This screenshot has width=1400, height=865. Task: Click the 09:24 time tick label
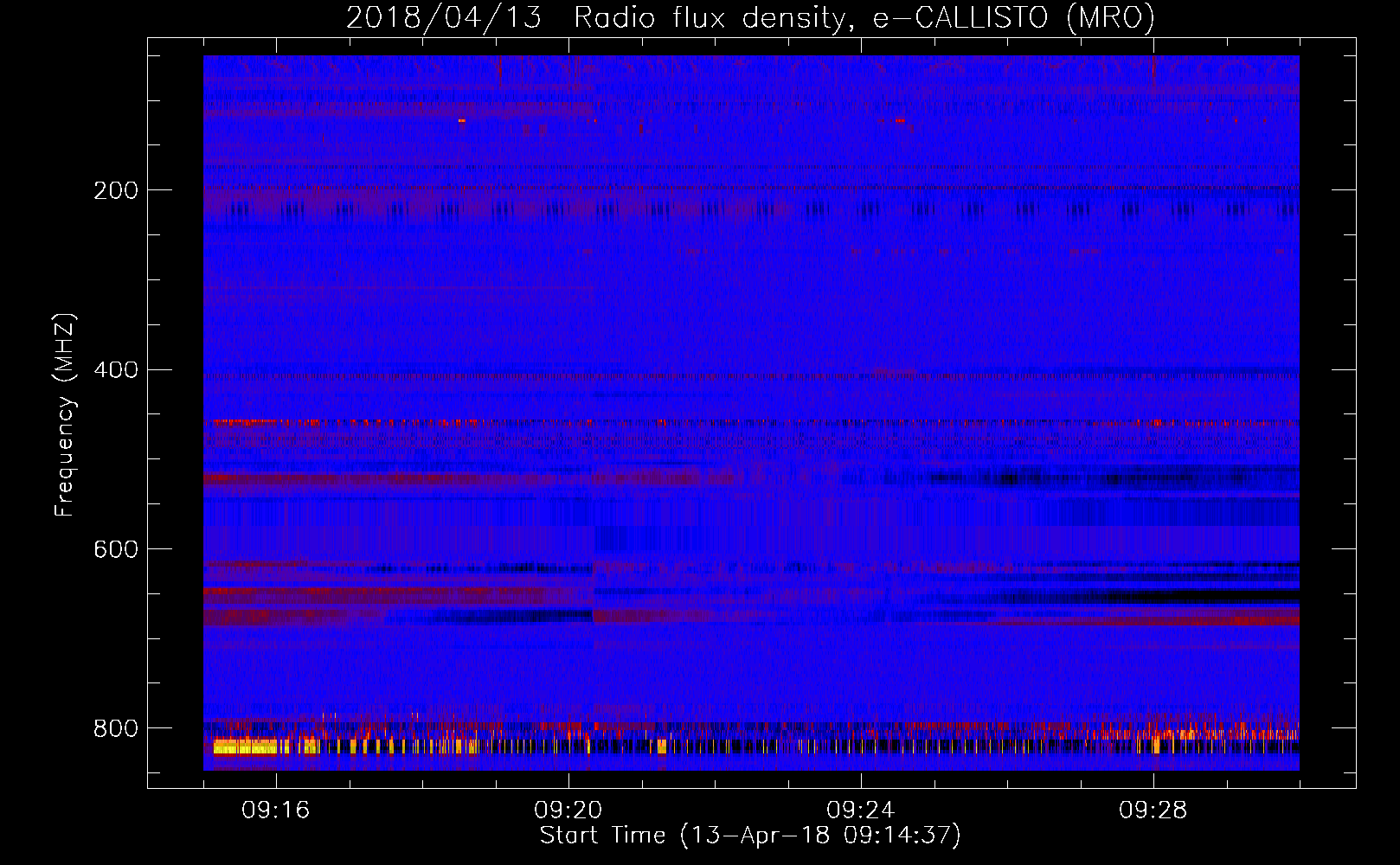pyautogui.click(x=861, y=811)
